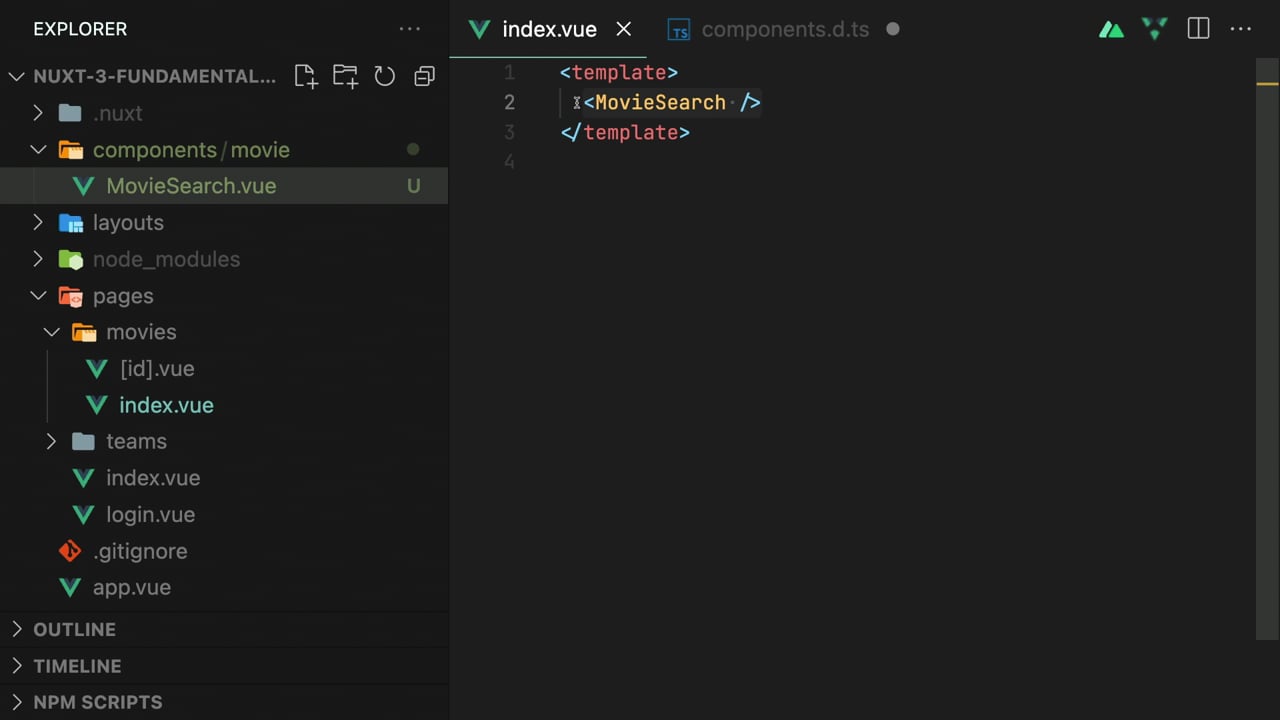This screenshot has height=720, width=1280.
Task: Expand the teams folder
Action: (52, 441)
